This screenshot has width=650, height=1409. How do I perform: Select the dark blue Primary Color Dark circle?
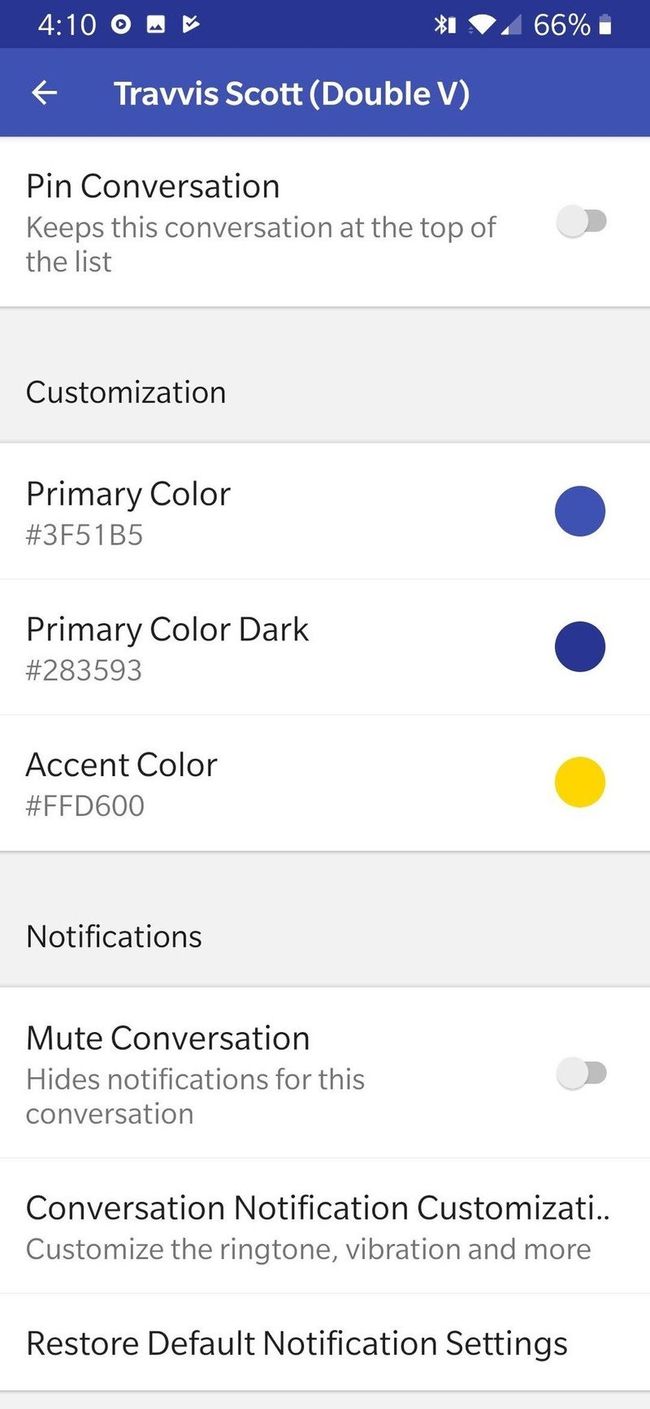click(x=580, y=646)
